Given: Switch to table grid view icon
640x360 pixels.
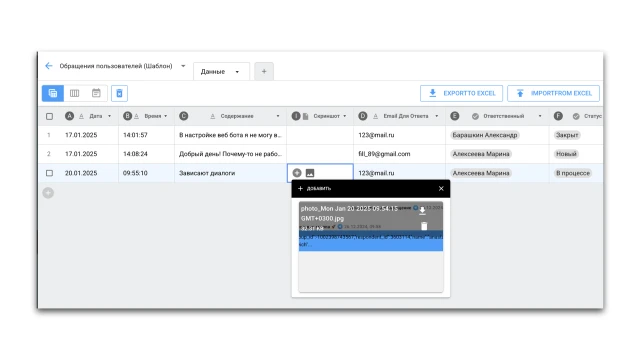Looking at the screenshot, I should point(53,93).
